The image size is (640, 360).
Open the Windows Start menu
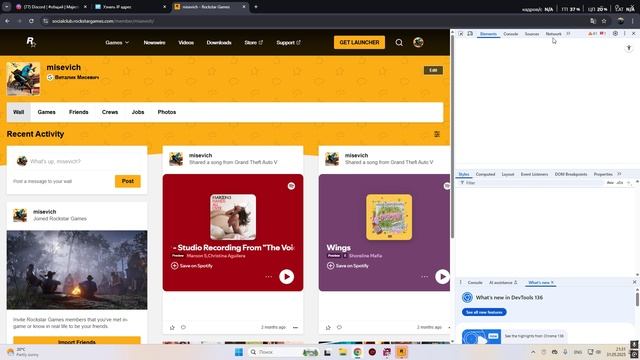tap(239, 352)
